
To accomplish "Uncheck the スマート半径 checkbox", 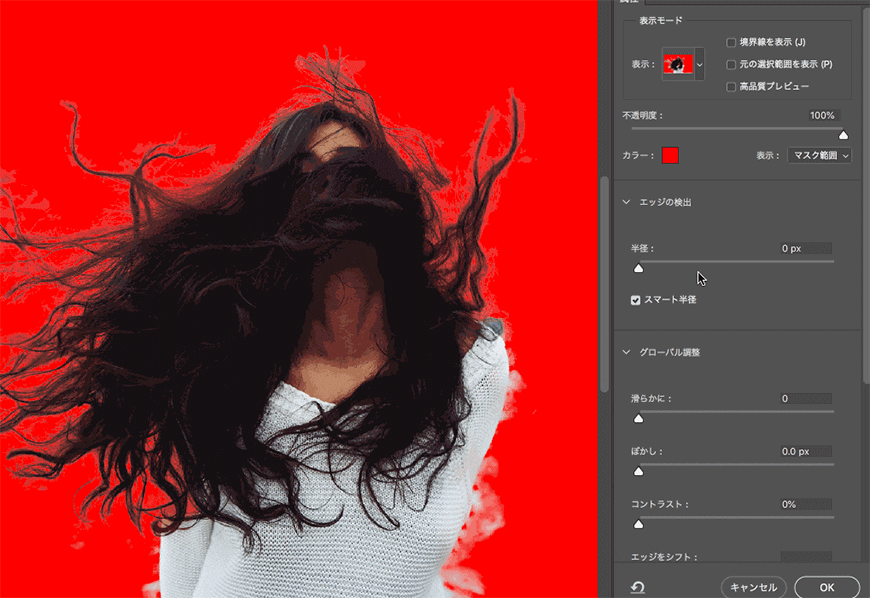I will (x=636, y=299).
